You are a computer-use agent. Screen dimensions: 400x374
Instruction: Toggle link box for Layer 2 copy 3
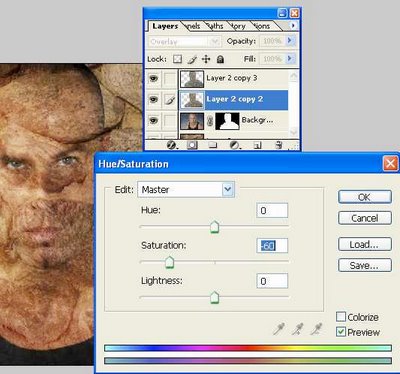170,79
